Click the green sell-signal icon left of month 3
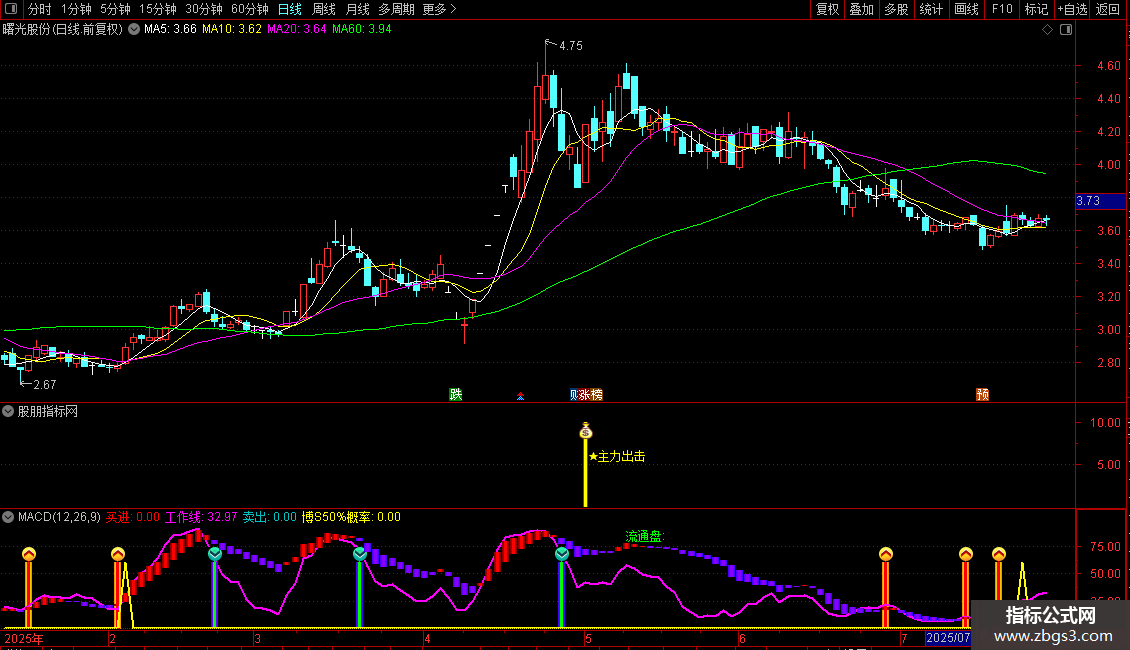Screen dimensions: 1130x650 pyautogui.click(x=215, y=553)
